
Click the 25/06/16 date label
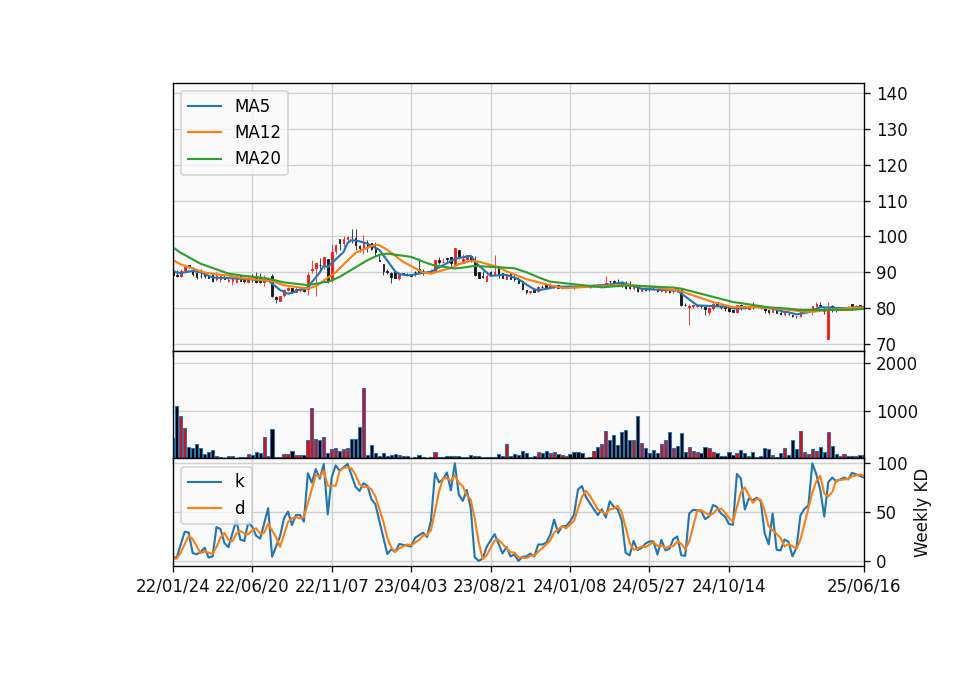point(864,587)
